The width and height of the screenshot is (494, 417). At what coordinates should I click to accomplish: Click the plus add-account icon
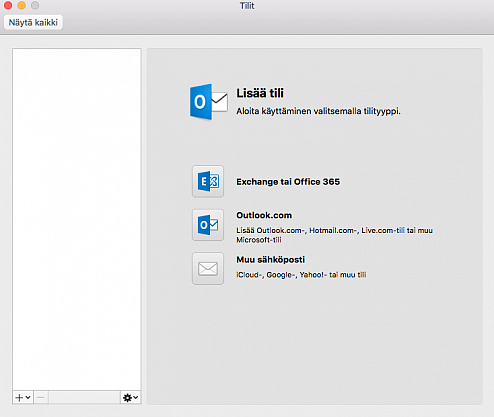click(x=19, y=397)
